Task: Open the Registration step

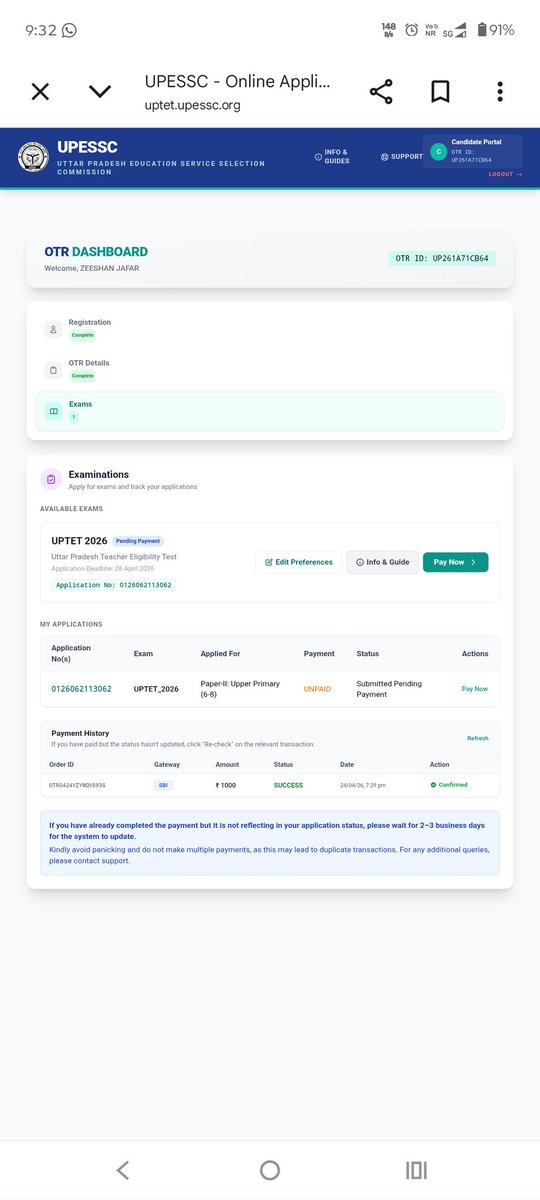Action: pos(270,329)
